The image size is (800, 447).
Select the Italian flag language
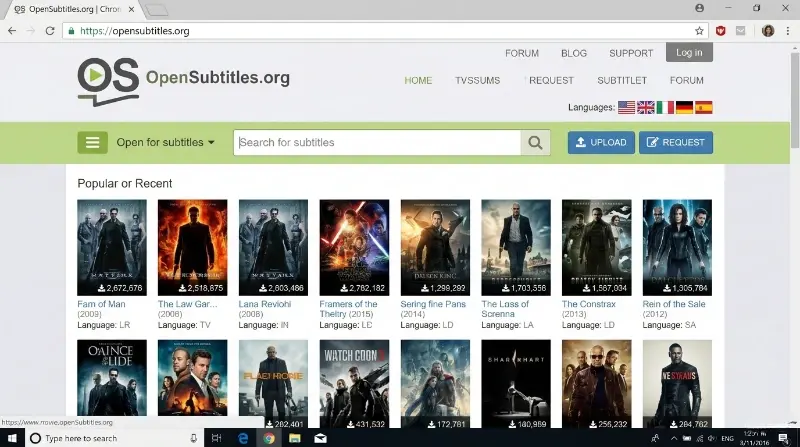(x=665, y=107)
